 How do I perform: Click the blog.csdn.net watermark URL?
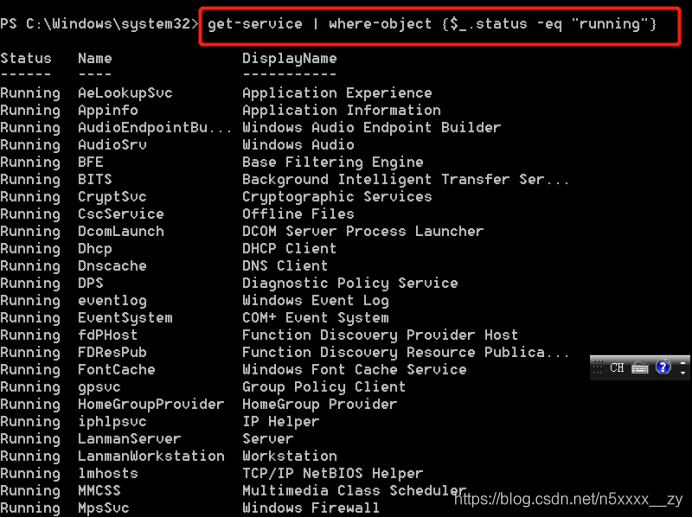pos(569,499)
